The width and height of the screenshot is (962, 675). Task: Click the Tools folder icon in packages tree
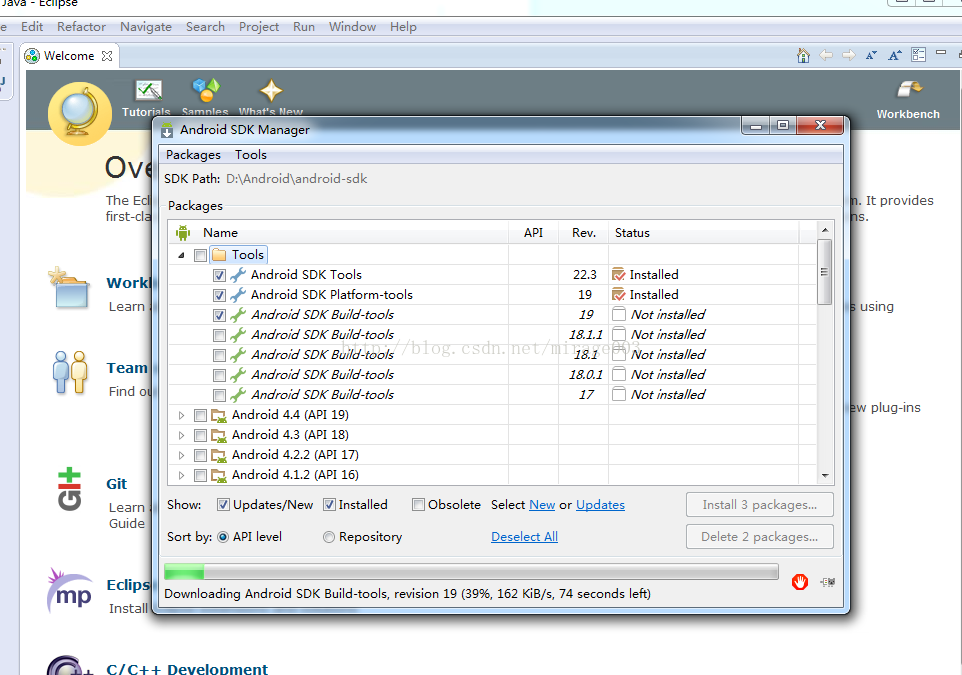click(x=219, y=255)
